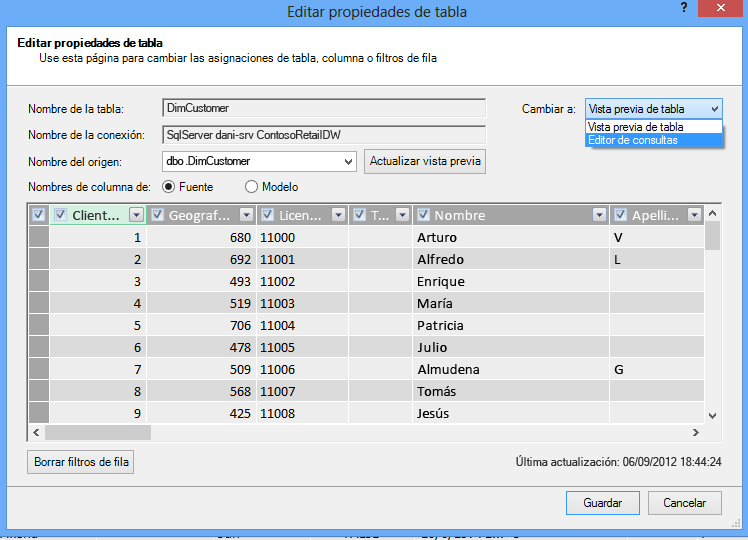Click the horizontal scrollbar left arrow

click(36, 432)
